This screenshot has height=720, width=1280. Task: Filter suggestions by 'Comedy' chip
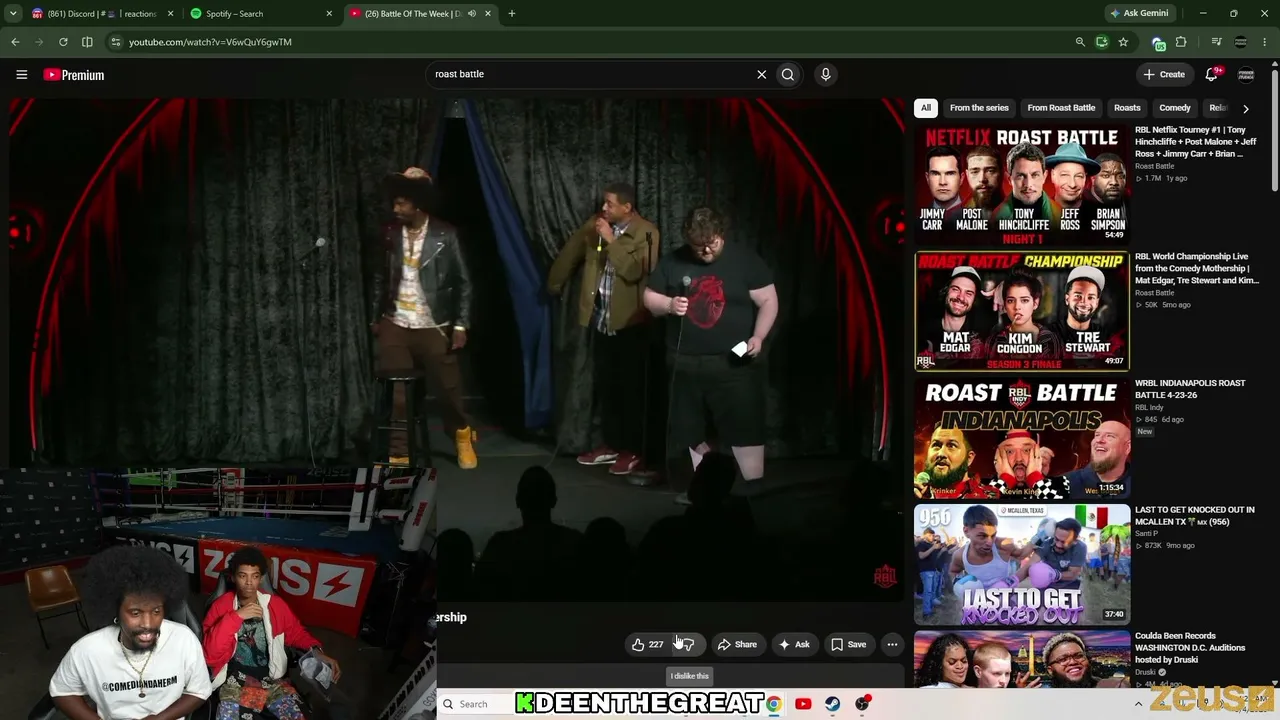(x=1175, y=108)
